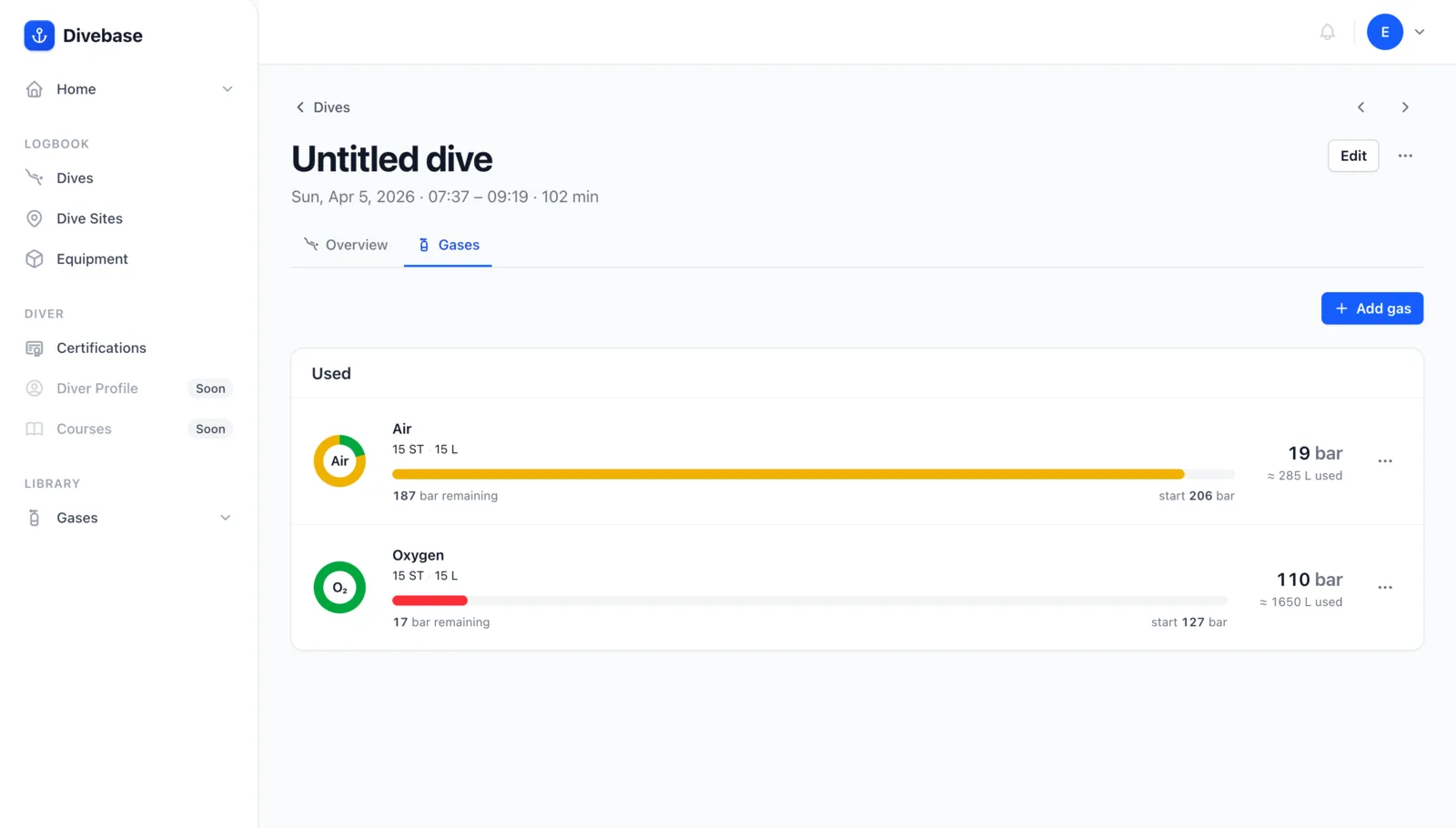This screenshot has height=828, width=1456.
Task: Switch to the Overview tab
Action: tap(347, 245)
